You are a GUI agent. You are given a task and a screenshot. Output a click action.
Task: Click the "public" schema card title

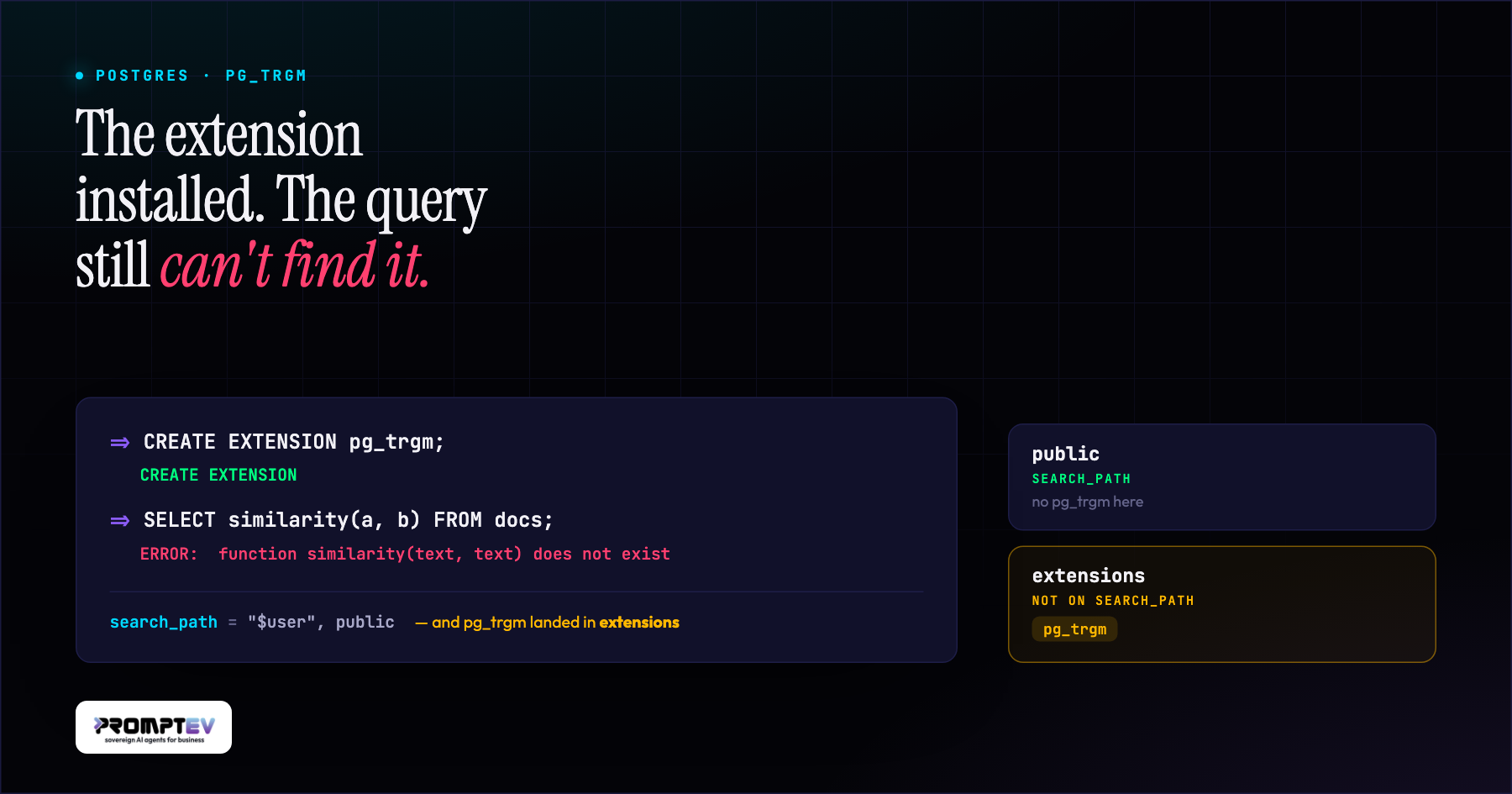point(1066,454)
